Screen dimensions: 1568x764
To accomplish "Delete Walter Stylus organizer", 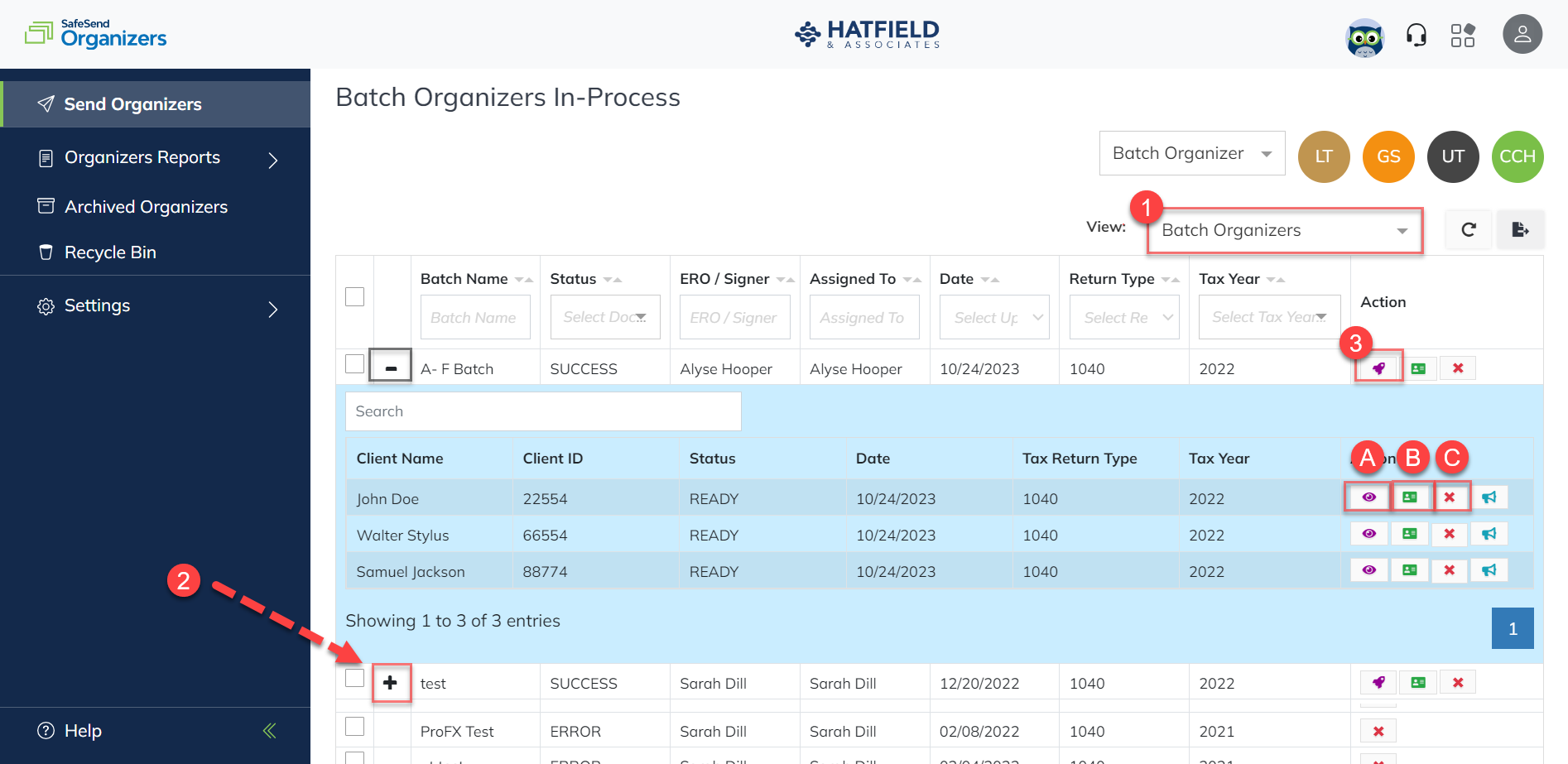I will coord(1450,534).
